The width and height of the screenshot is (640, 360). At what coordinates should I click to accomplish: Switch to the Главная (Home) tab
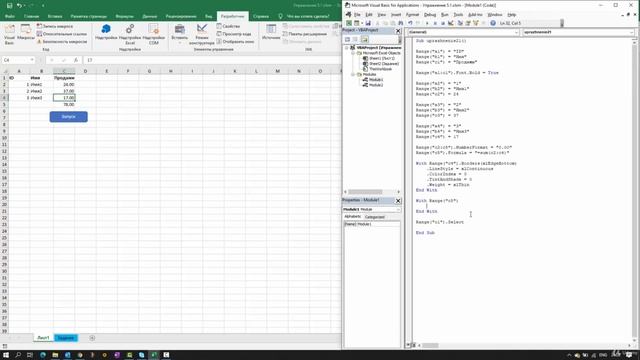(x=31, y=16)
